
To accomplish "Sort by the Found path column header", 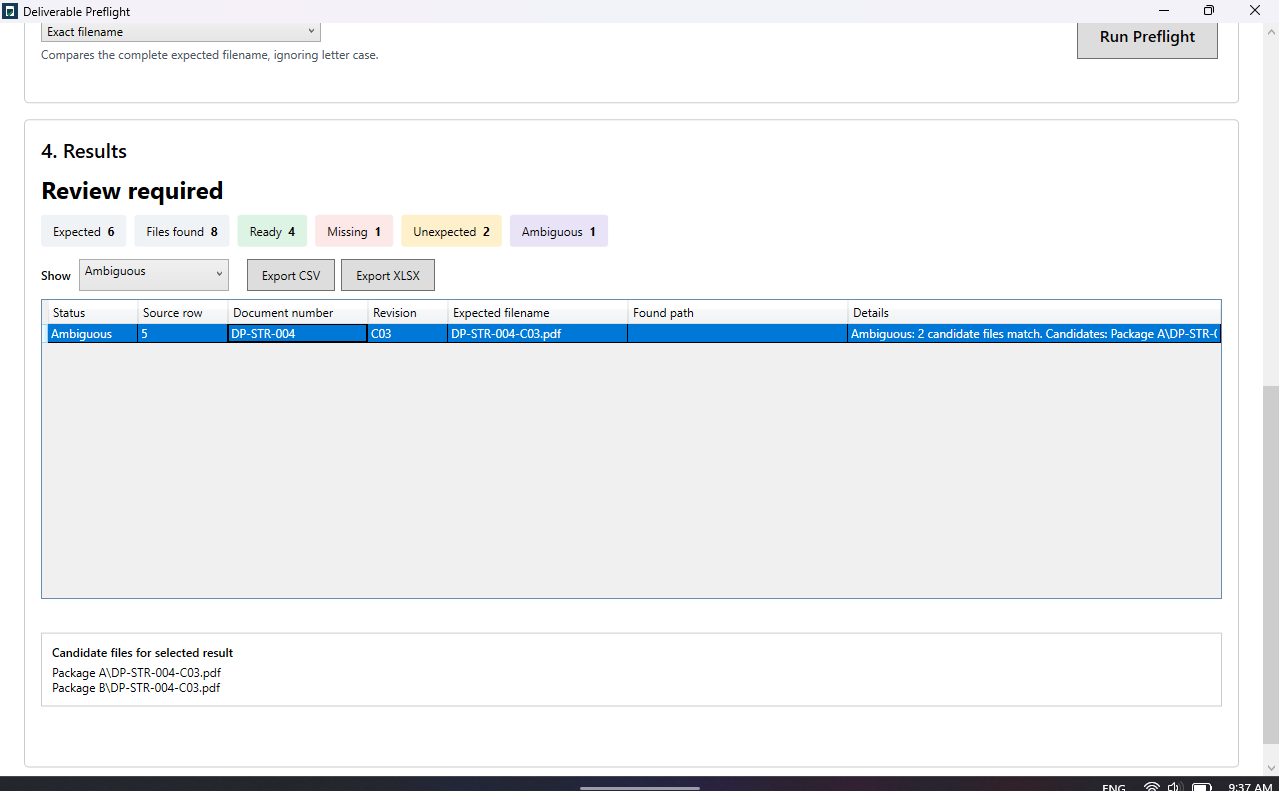I will tap(738, 313).
